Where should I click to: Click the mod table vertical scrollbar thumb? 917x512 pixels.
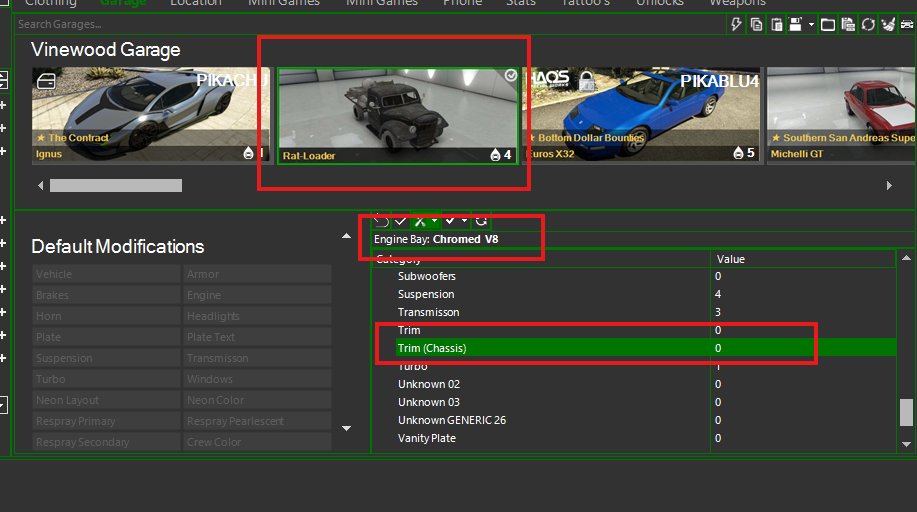pyautogui.click(x=906, y=413)
